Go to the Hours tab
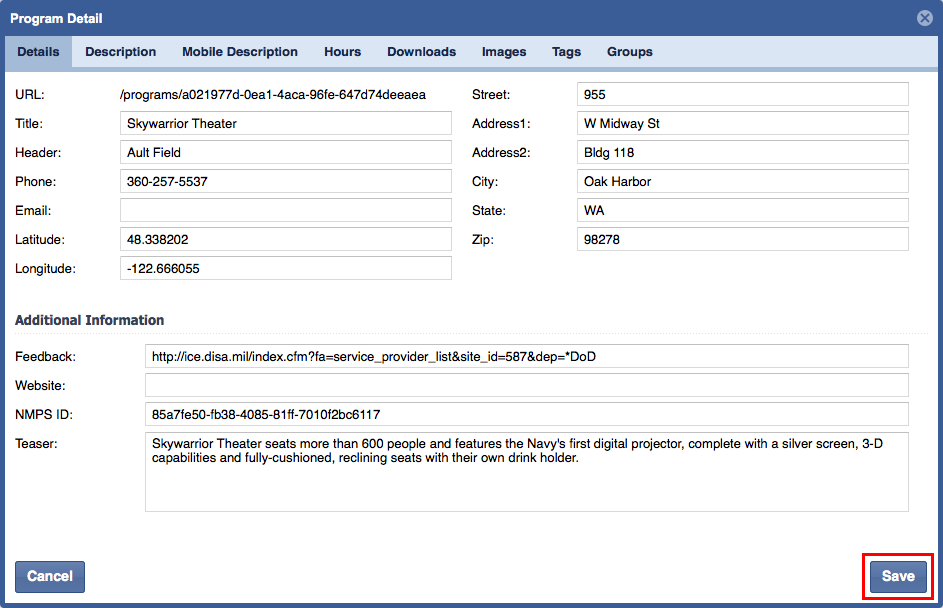Viewport: 943px width, 608px height. (x=342, y=52)
